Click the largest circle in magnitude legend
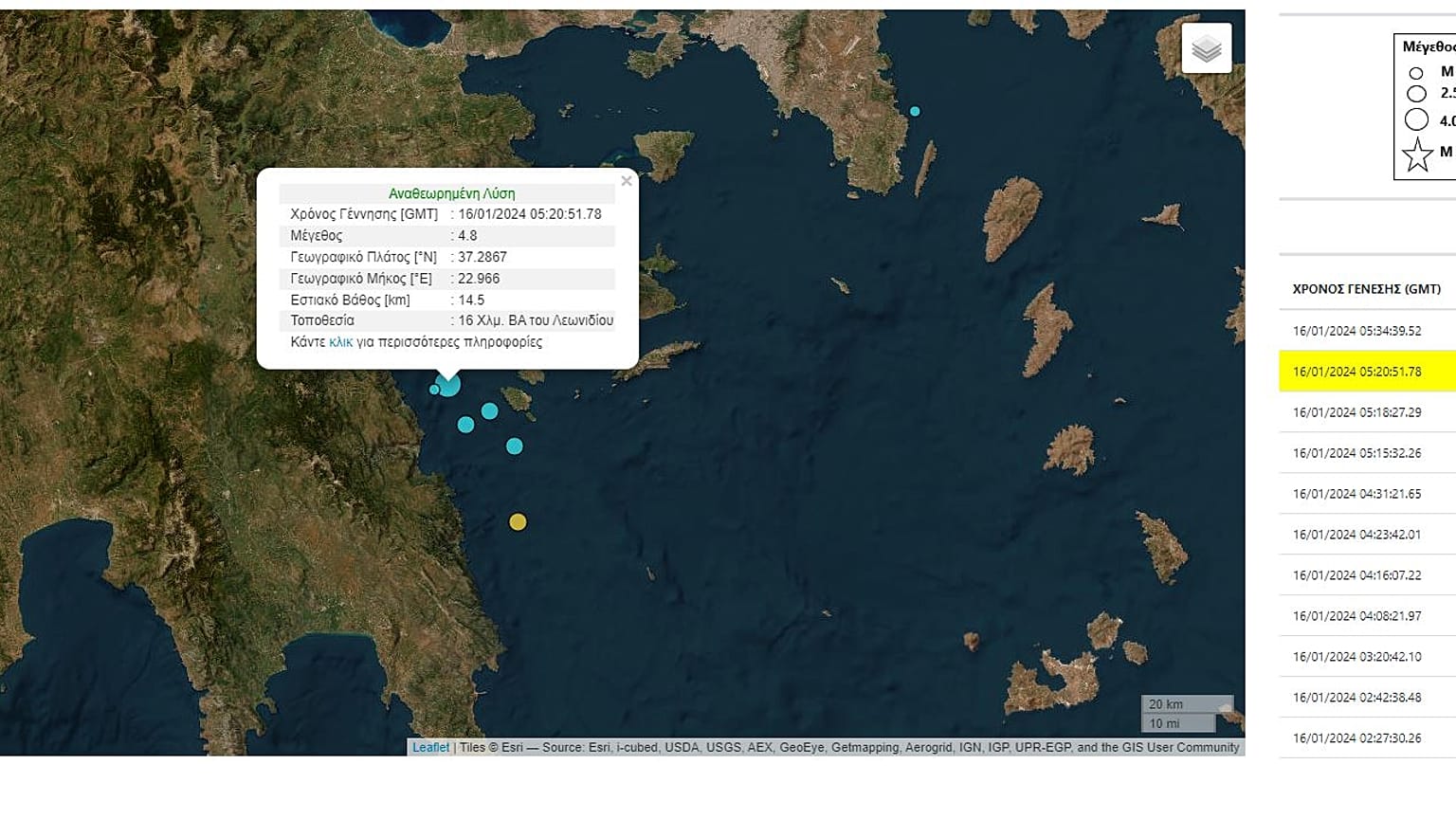Viewport: 1456px width, 819px height. (1416, 119)
